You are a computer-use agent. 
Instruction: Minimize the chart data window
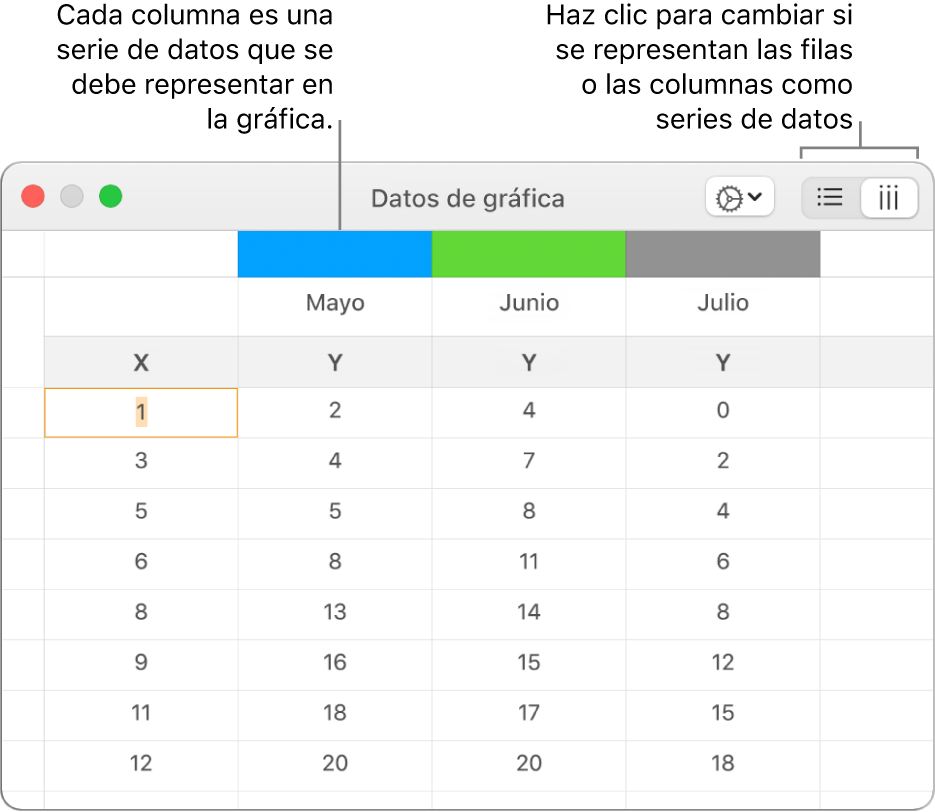pos(72,197)
